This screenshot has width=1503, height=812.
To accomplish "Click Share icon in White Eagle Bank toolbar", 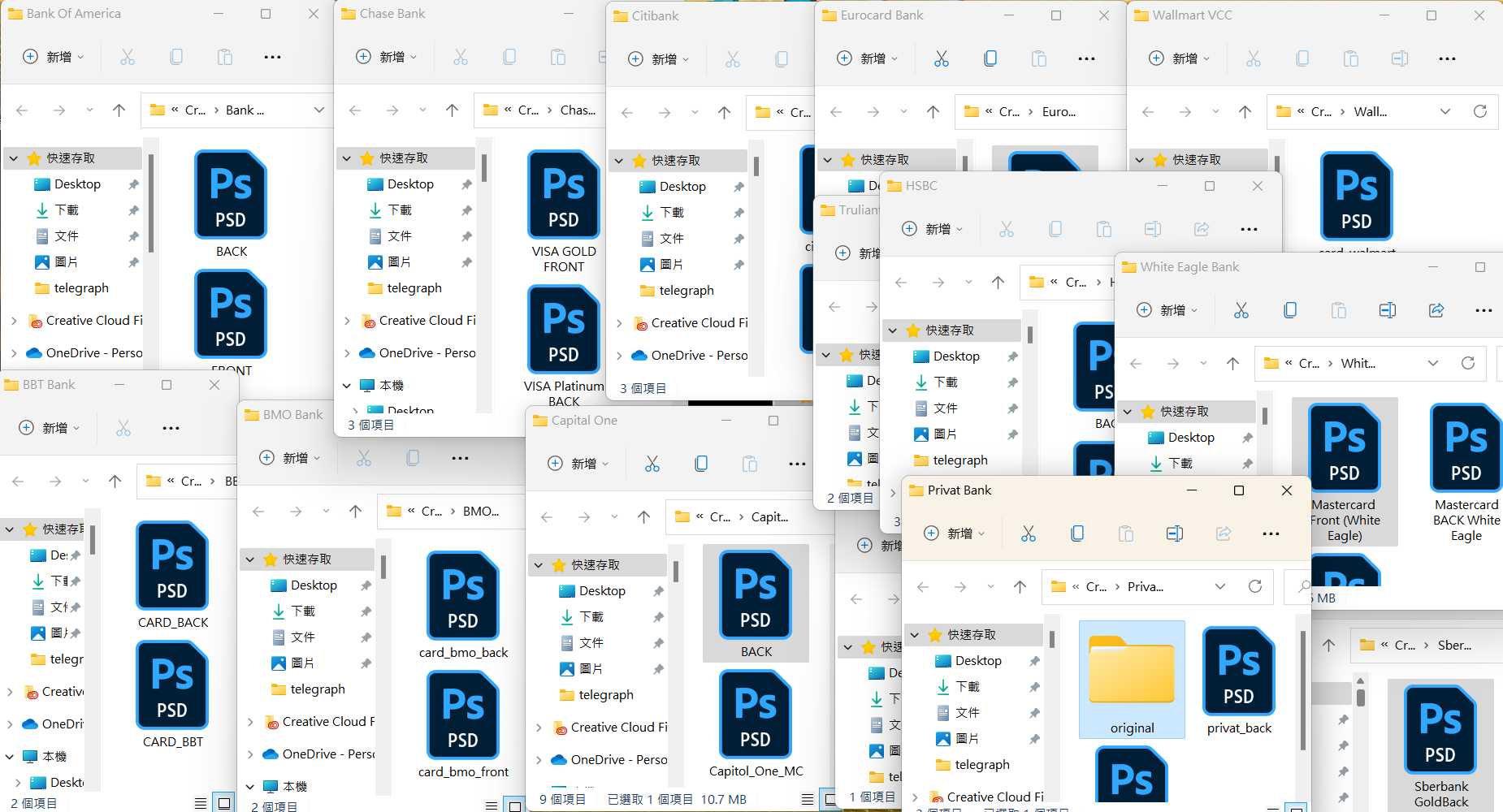I will click(x=1436, y=310).
